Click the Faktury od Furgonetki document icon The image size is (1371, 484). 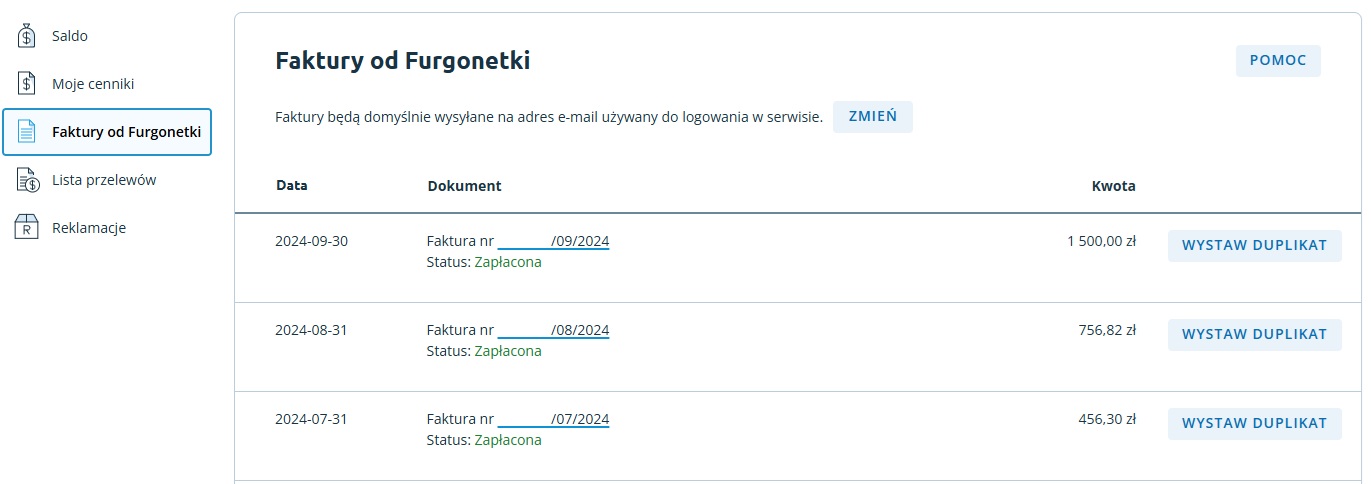[27, 132]
